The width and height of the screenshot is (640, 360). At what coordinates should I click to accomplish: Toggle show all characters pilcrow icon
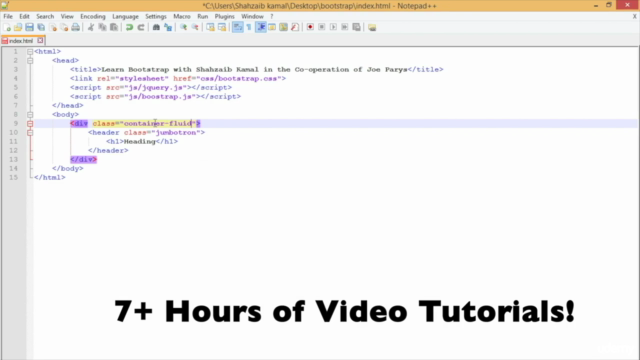pyautogui.click(x=249, y=27)
